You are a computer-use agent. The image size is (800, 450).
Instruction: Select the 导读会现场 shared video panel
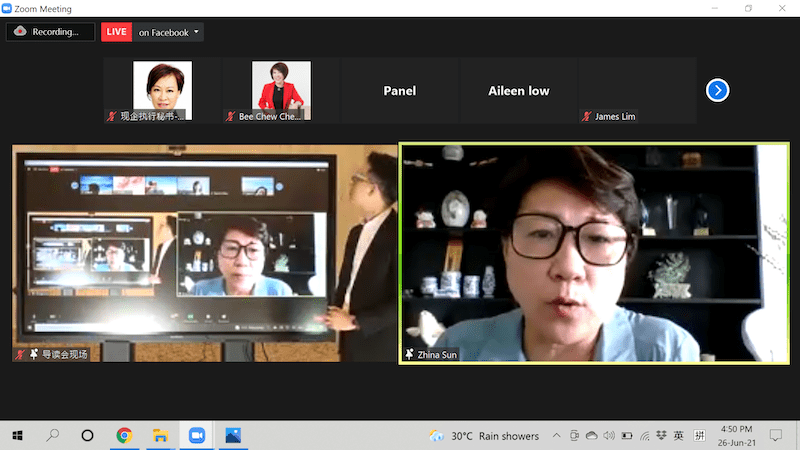pos(204,252)
